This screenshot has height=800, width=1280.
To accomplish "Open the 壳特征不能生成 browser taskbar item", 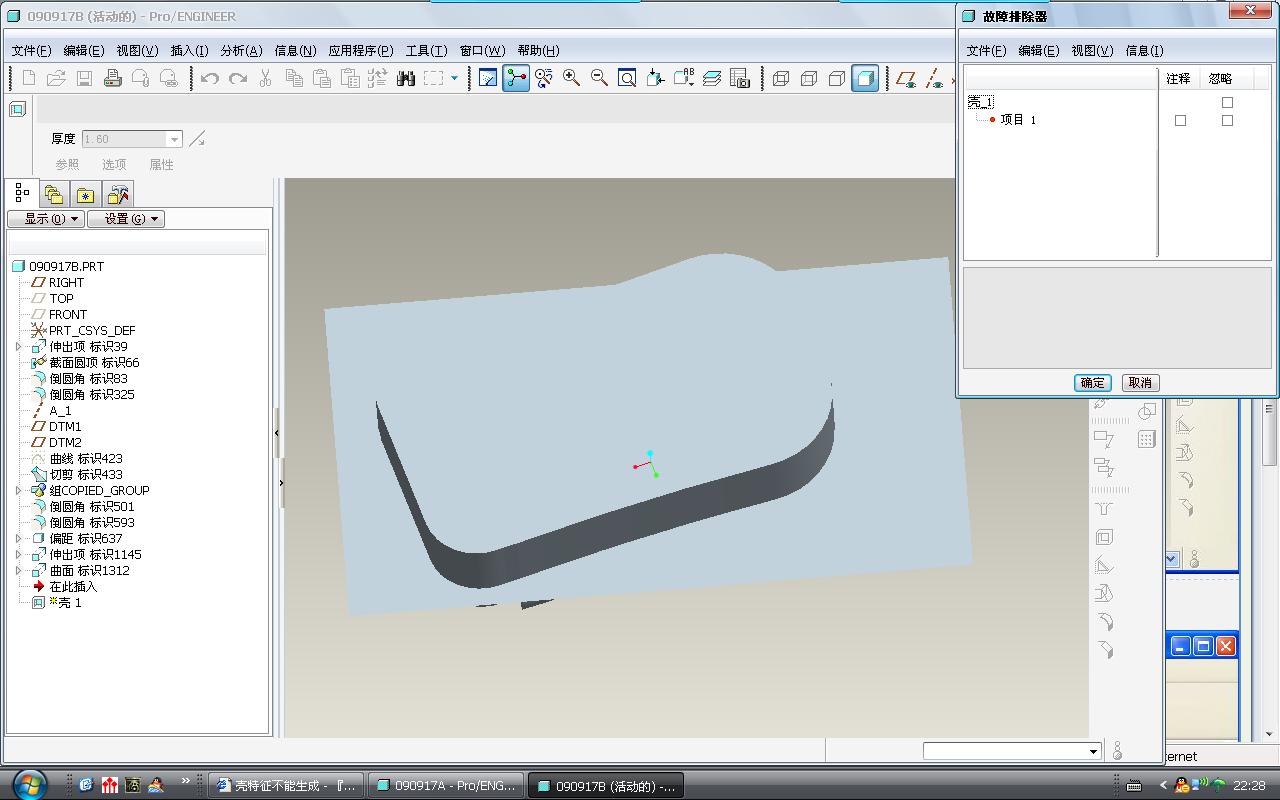I will (287, 786).
